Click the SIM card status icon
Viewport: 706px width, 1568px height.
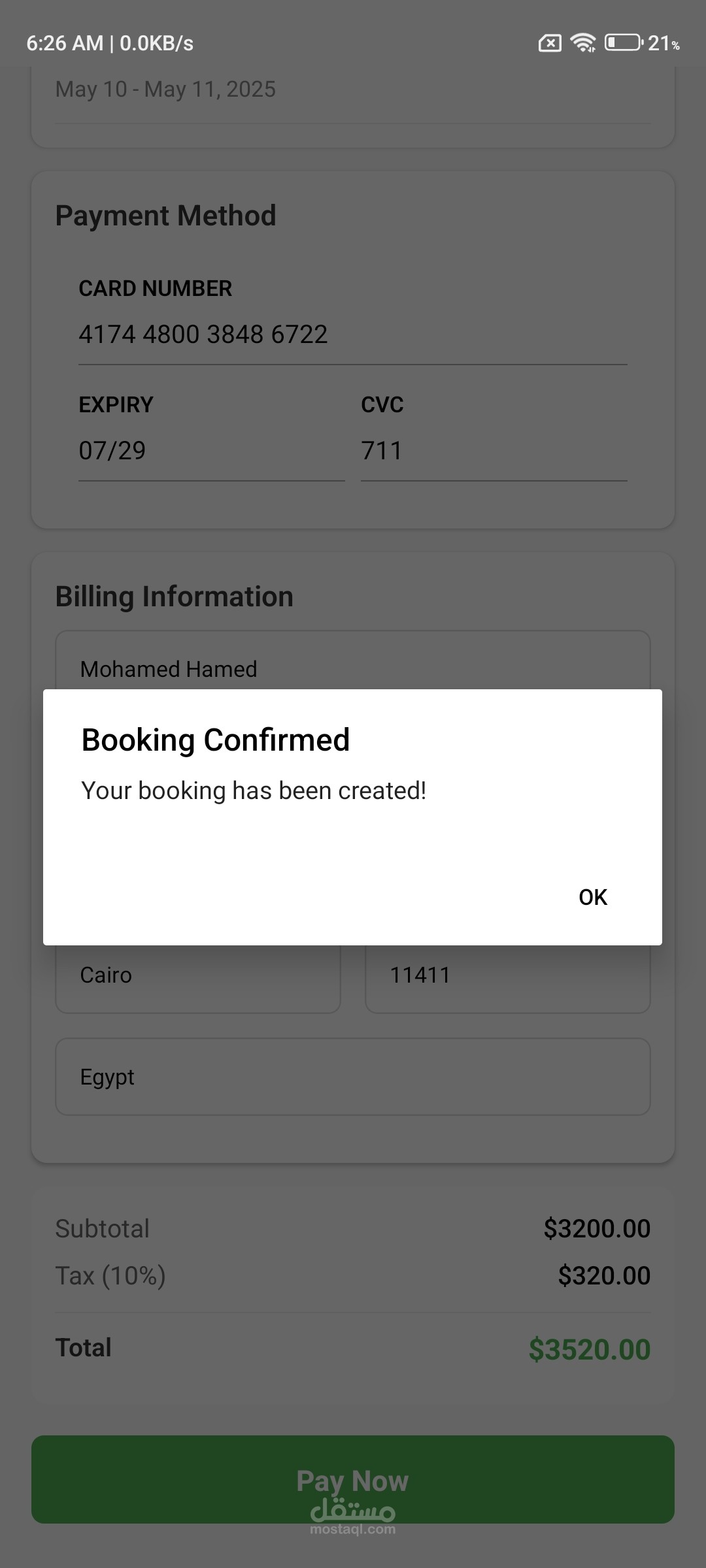tap(549, 43)
